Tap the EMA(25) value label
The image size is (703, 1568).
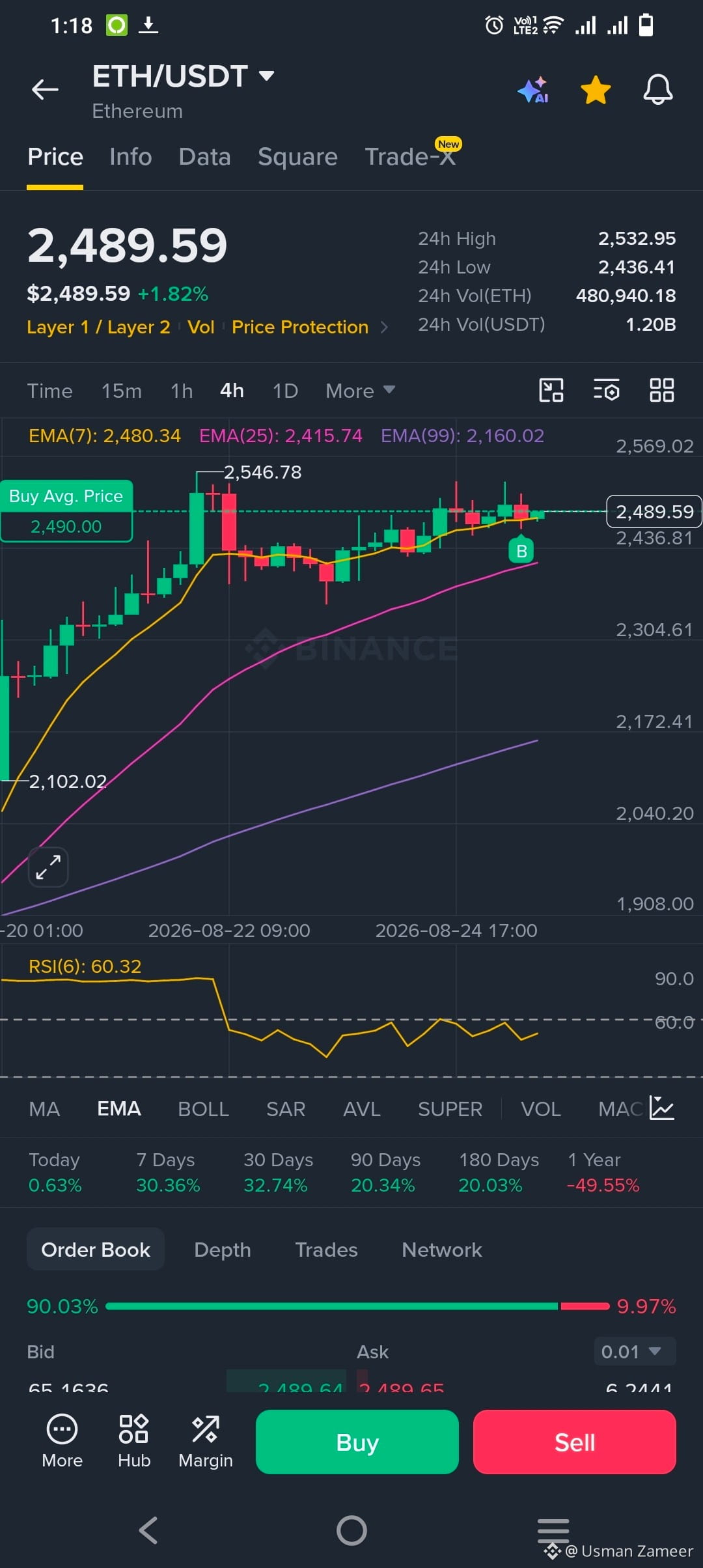pos(281,436)
